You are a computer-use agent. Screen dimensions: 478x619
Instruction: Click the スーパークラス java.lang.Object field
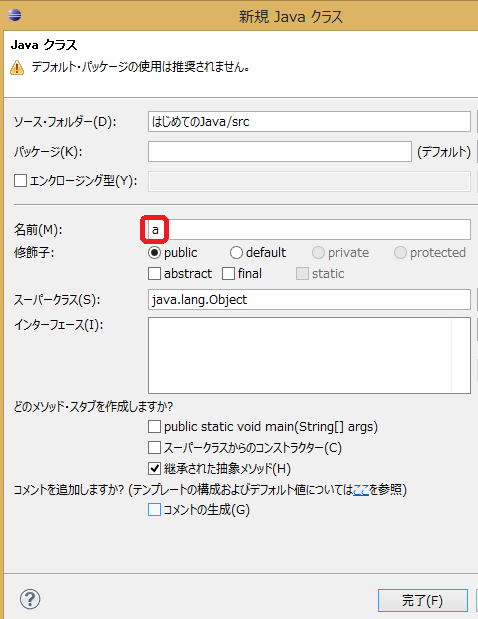point(309,300)
